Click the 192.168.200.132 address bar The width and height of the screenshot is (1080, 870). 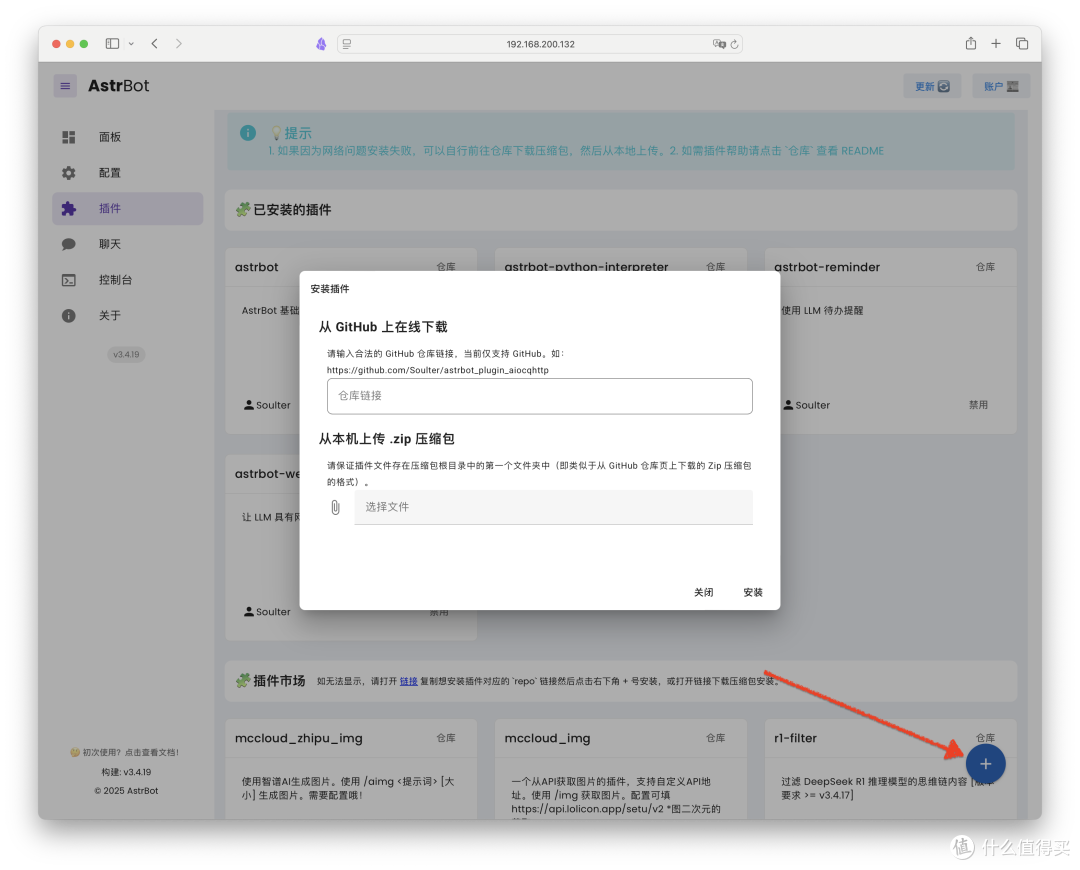(x=540, y=44)
